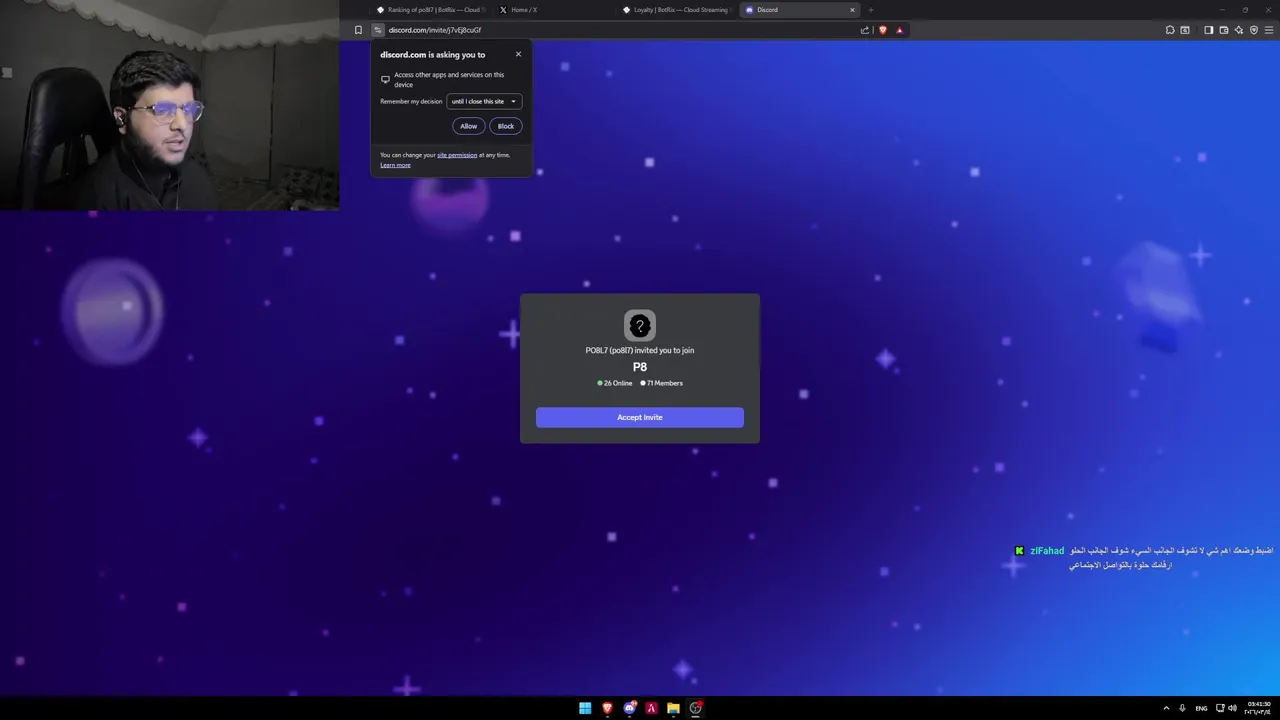1280x720 pixels.
Task: Click the webcam overlay thumbnail
Action: pyautogui.click(x=170, y=105)
